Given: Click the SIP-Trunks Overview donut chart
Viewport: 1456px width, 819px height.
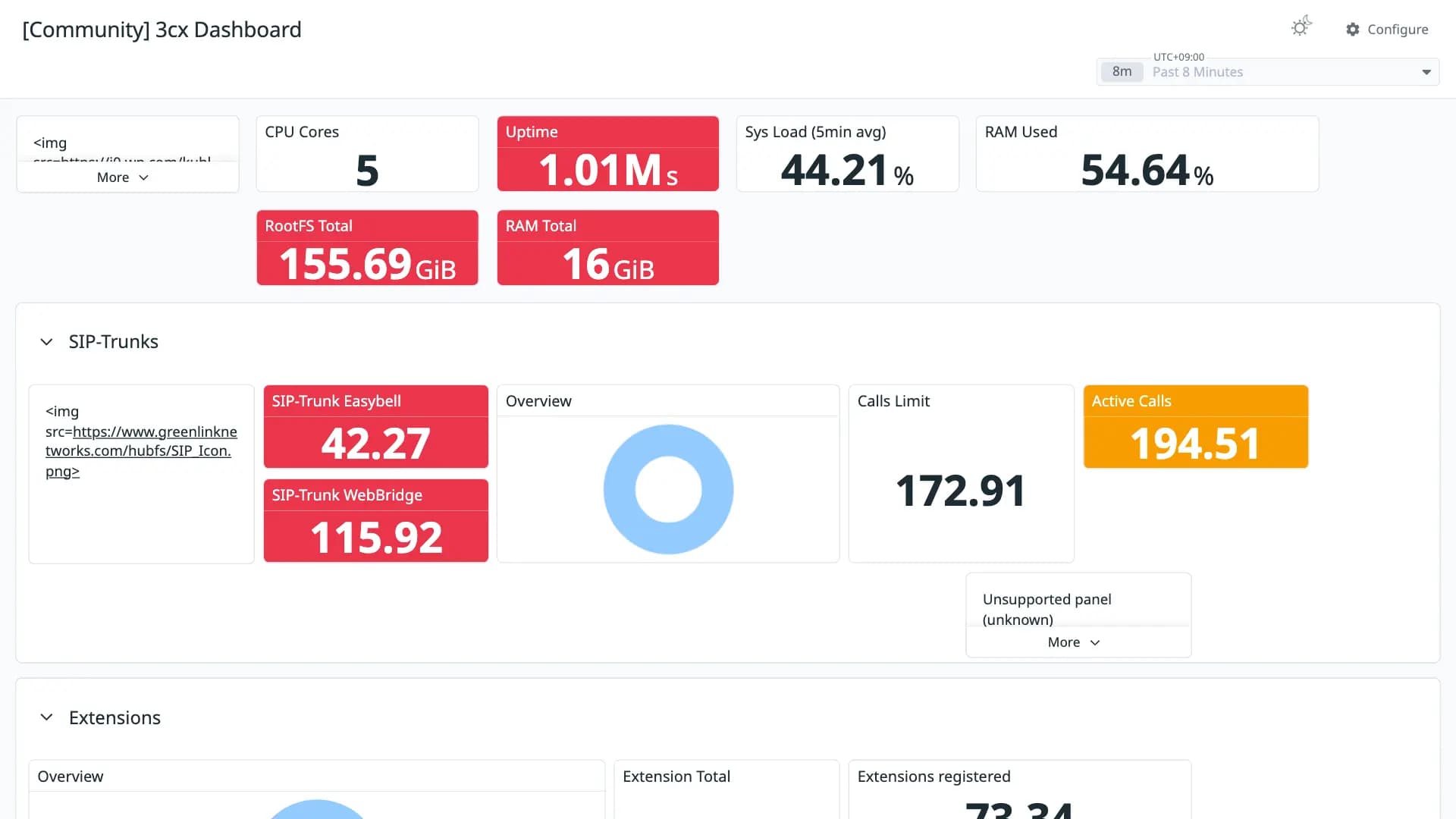Looking at the screenshot, I should pos(668,489).
